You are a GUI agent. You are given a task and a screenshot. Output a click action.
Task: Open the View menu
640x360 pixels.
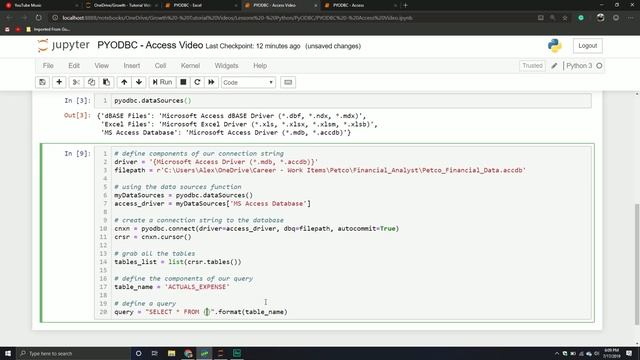[102, 66]
